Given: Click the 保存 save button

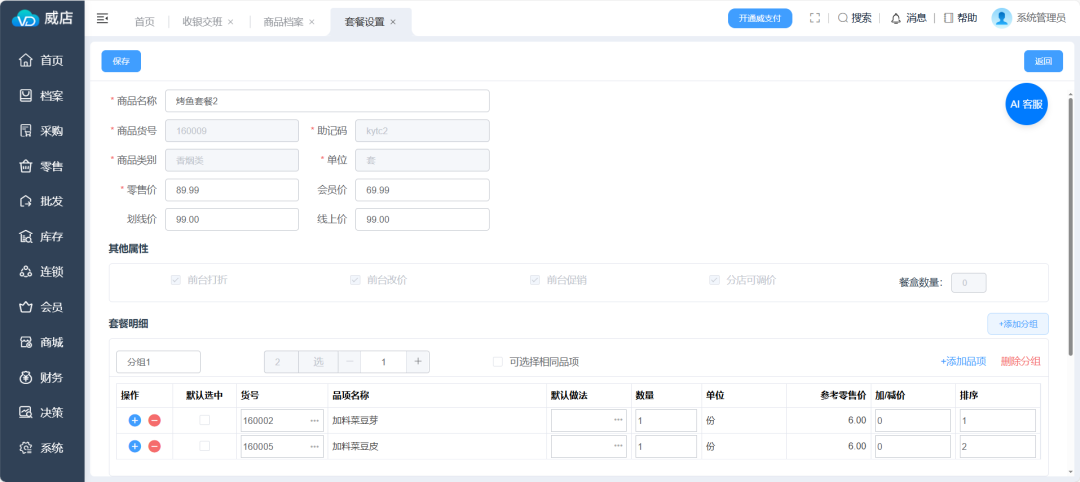Looking at the screenshot, I should [x=121, y=61].
